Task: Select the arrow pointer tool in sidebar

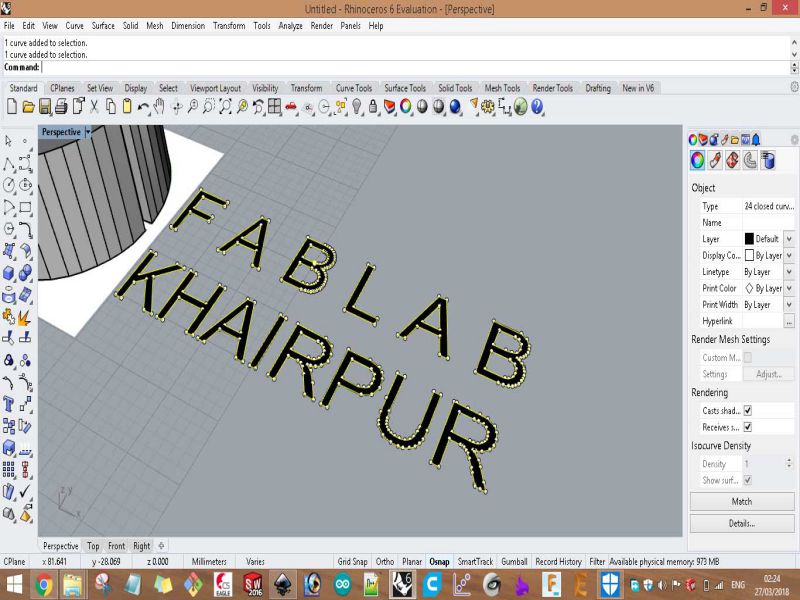Action: [x=8, y=140]
